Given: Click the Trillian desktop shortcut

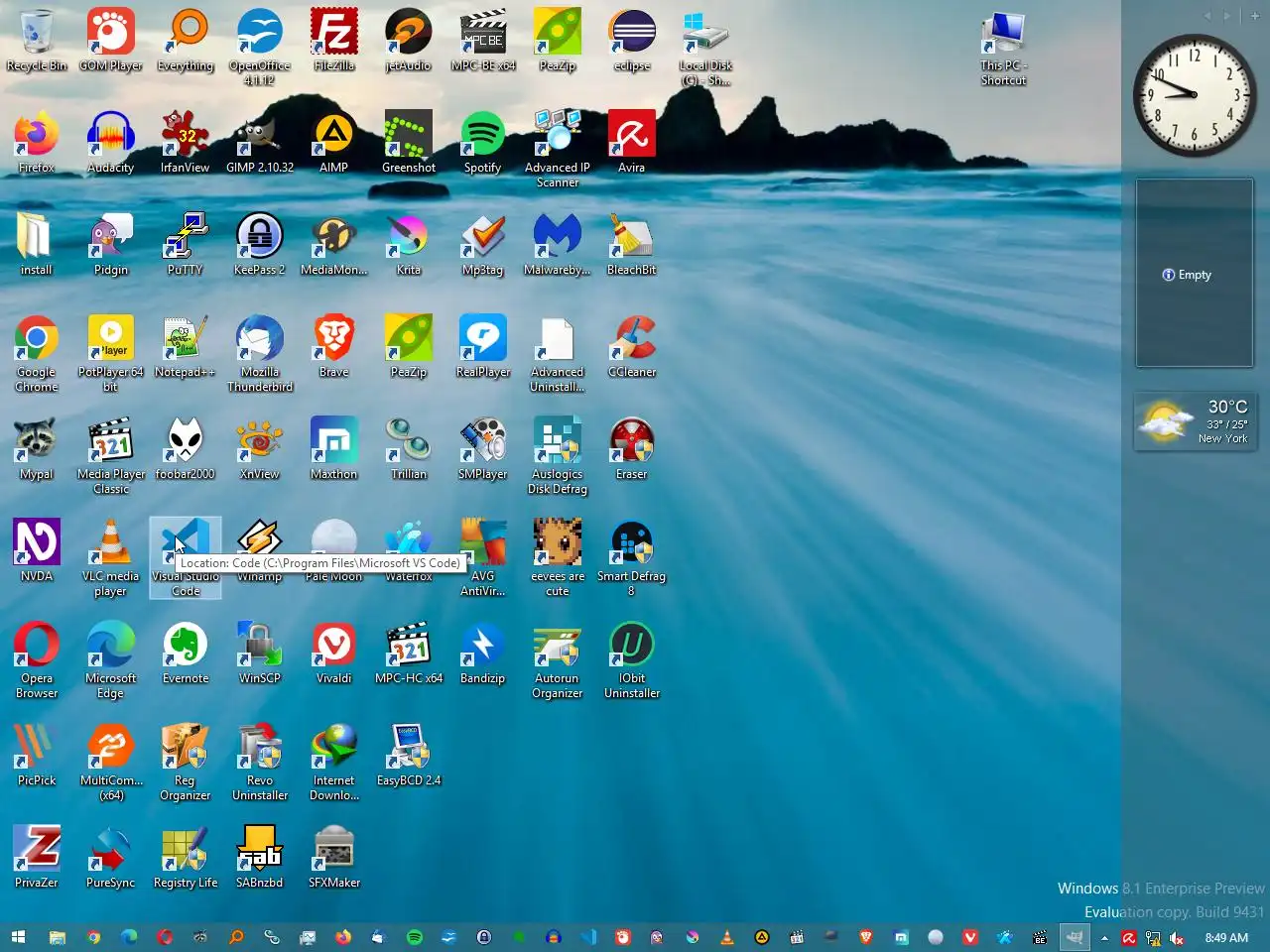Looking at the screenshot, I should (x=409, y=449).
